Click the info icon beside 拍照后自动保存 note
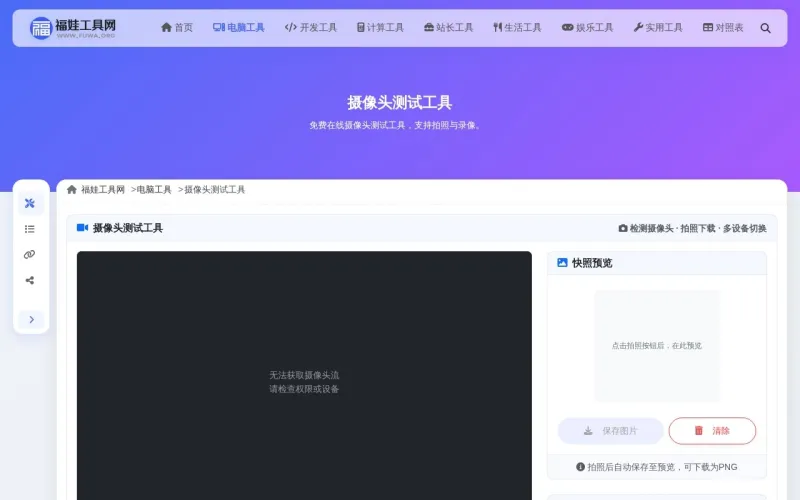800x500 pixels. tap(580, 466)
